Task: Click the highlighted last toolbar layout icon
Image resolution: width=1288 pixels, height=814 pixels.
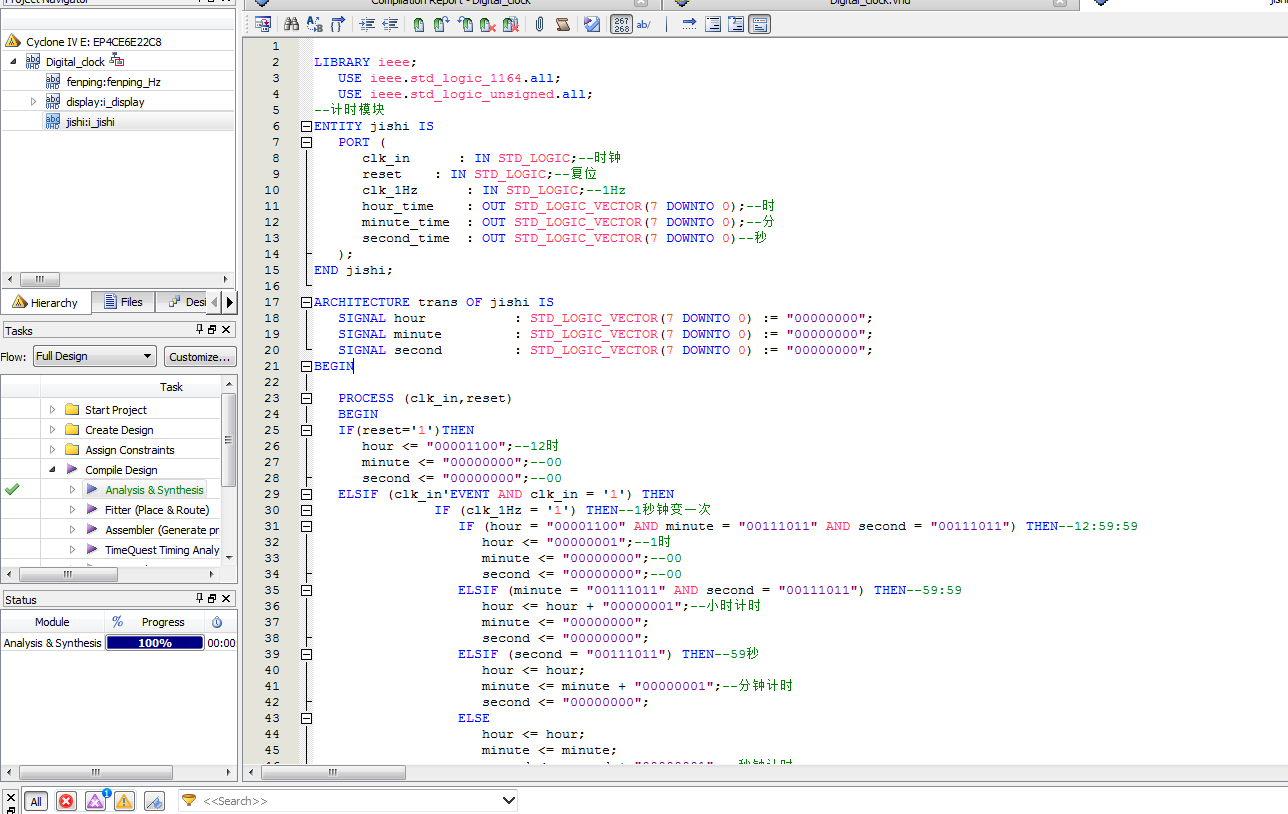Action: [759, 24]
